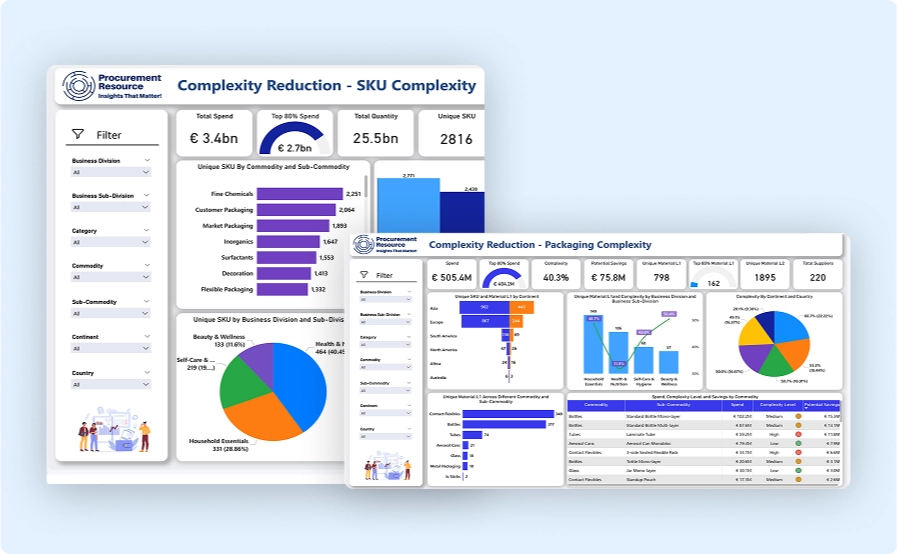Select the Total Spend € 3.4bn card
The height and width of the screenshot is (554, 897).
(214, 132)
